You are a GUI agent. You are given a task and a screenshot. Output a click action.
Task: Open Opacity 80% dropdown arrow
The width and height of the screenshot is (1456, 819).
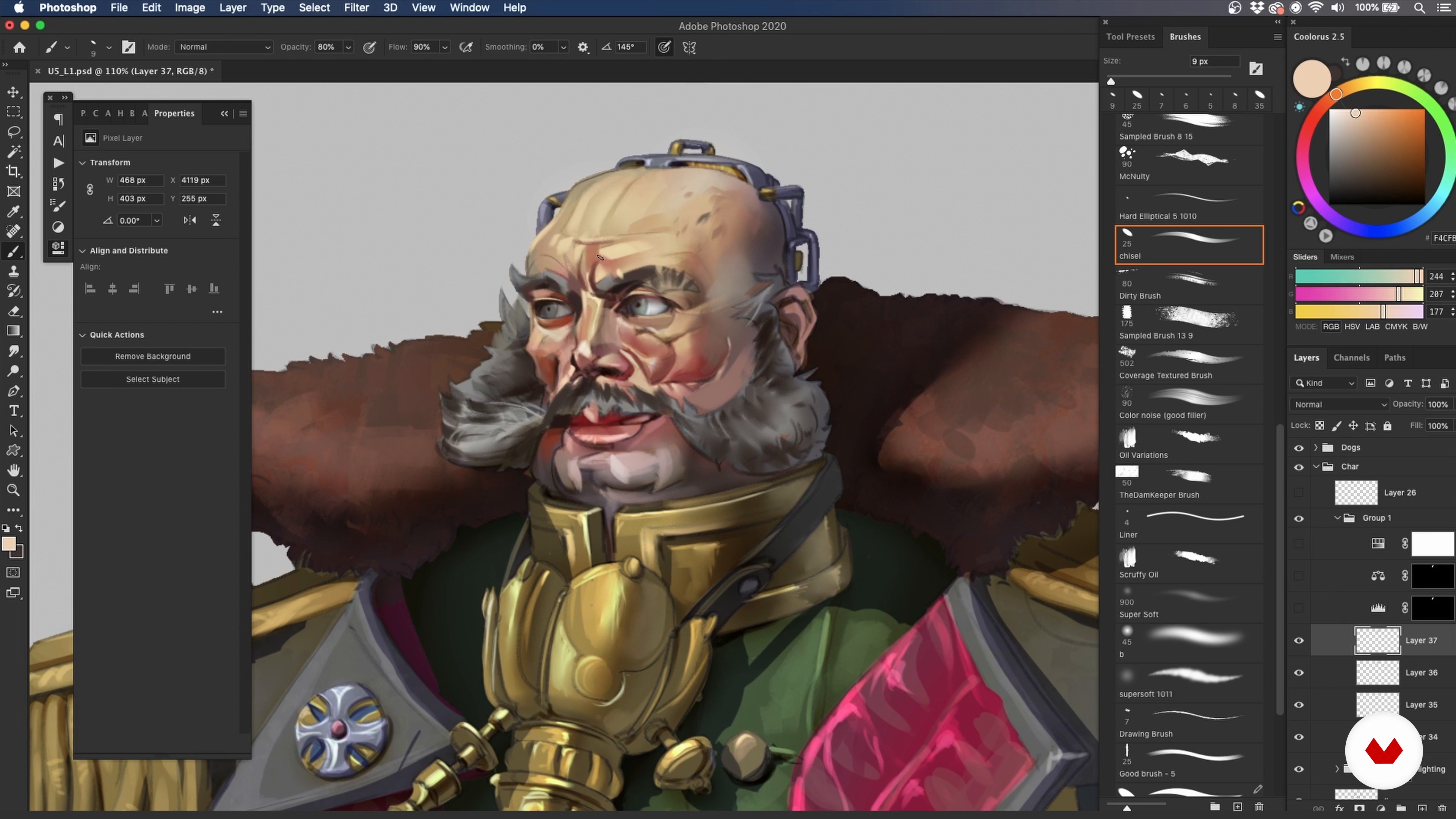349,47
